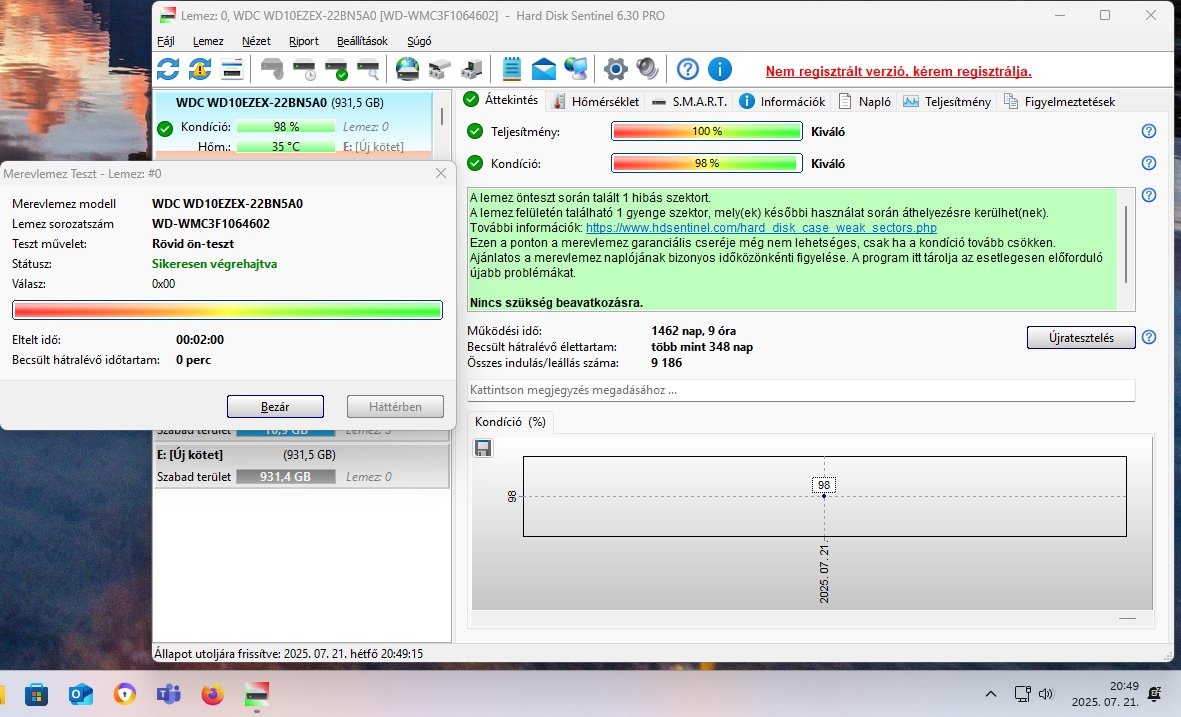Switch to the Figyelmeztetések tab
Image resolution: width=1181 pixels, height=717 pixels.
[x=1060, y=101]
